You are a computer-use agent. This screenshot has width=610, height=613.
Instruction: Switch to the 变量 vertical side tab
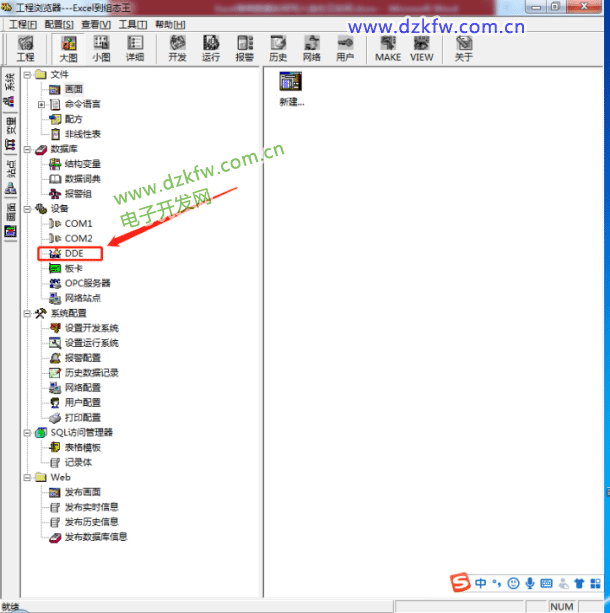pos(10,127)
